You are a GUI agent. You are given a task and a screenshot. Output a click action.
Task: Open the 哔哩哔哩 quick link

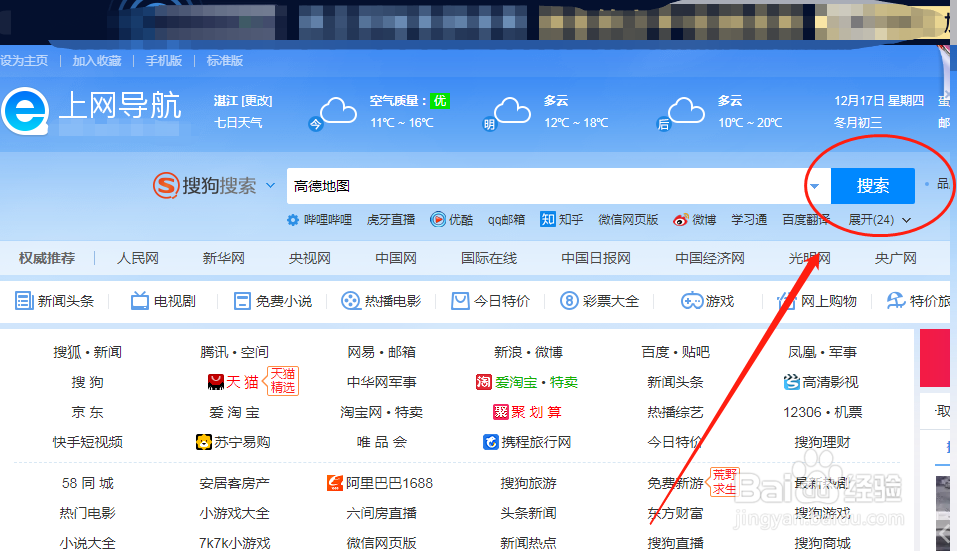click(328, 220)
